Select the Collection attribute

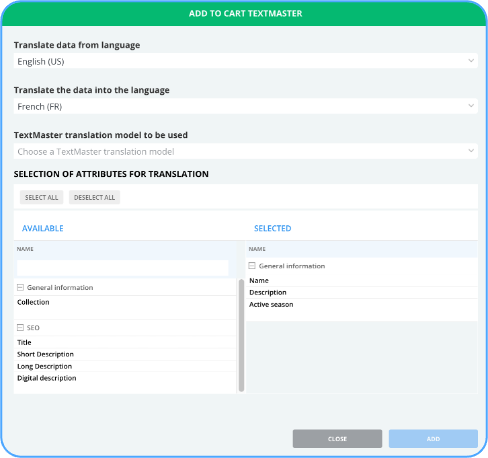(33, 302)
